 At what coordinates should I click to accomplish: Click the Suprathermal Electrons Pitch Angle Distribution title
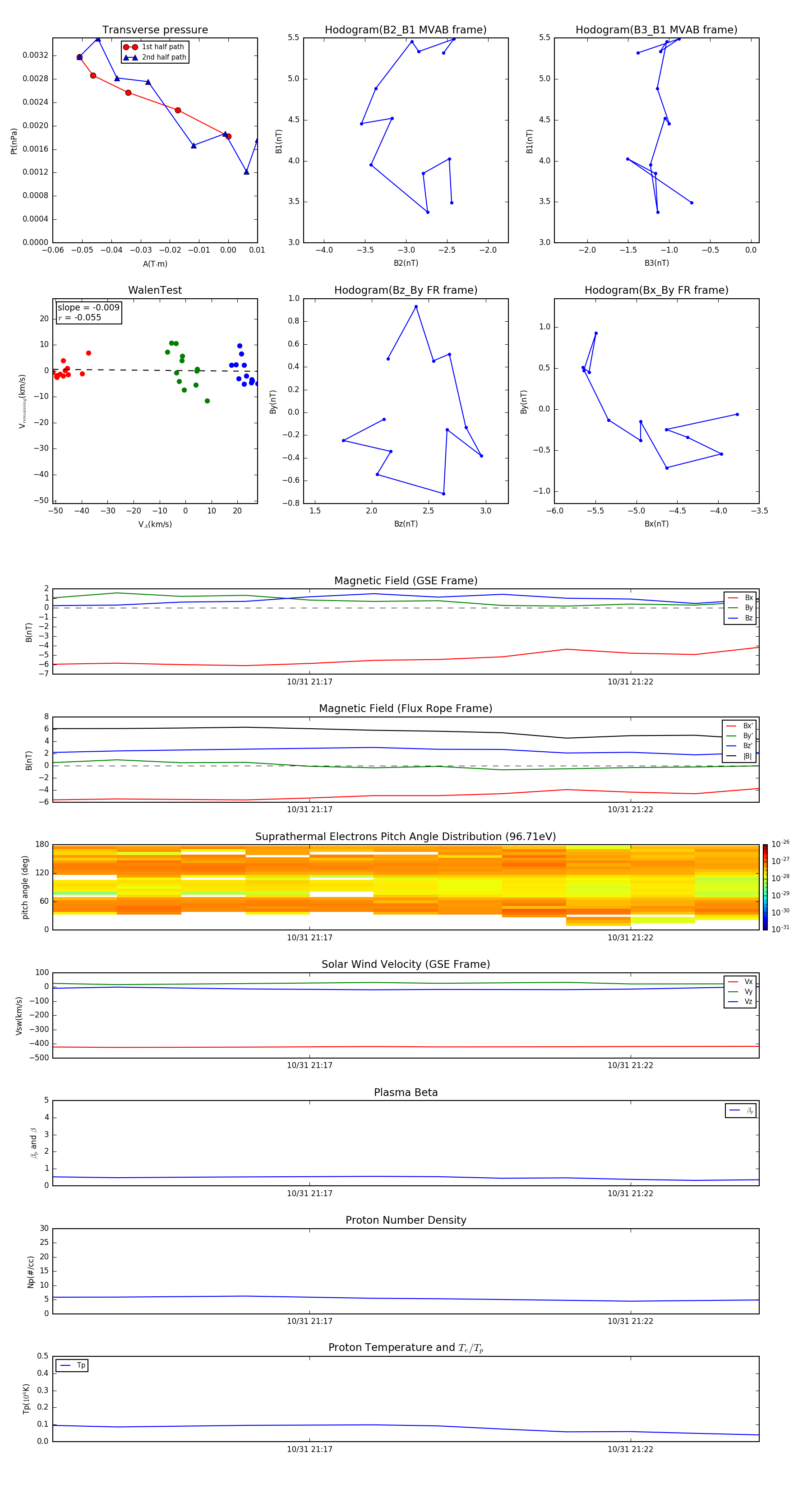(405, 837)
